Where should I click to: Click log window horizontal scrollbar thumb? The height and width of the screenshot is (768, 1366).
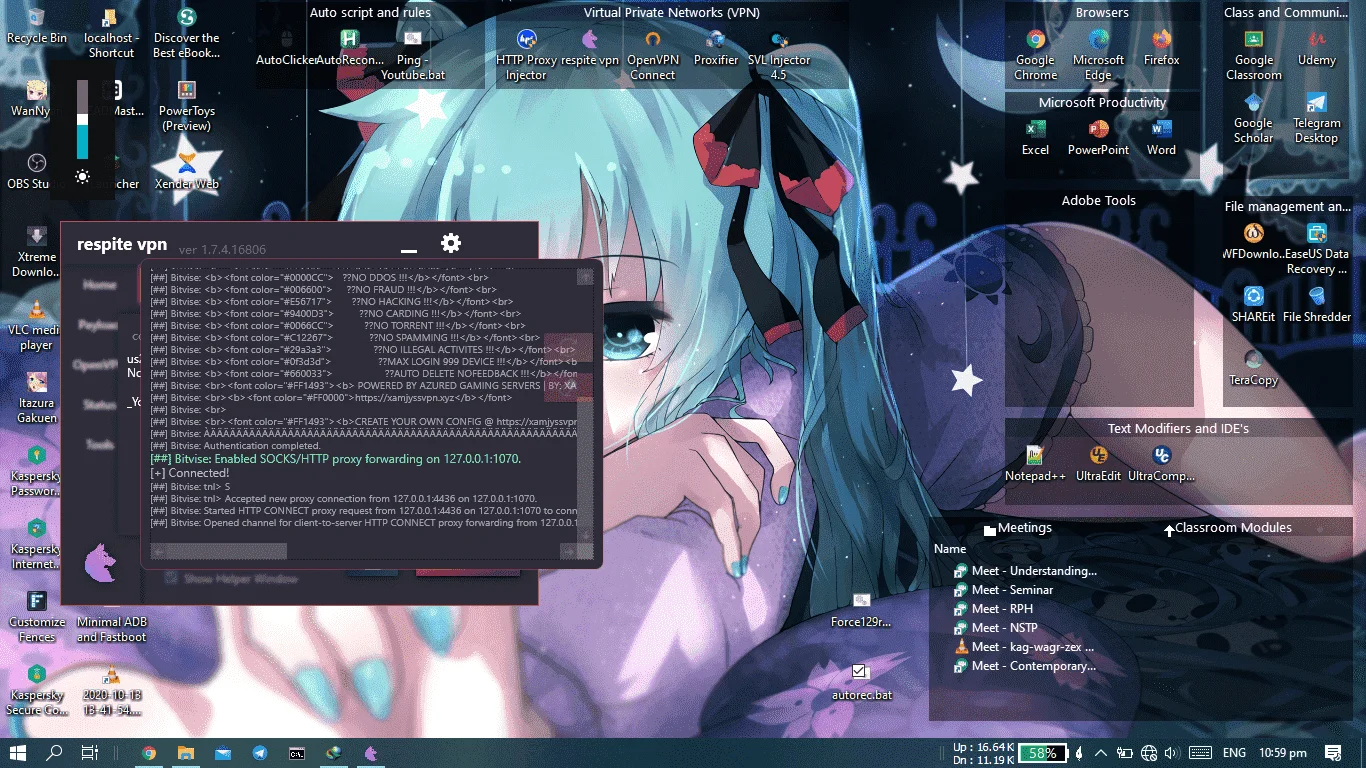tap(226, 551)
